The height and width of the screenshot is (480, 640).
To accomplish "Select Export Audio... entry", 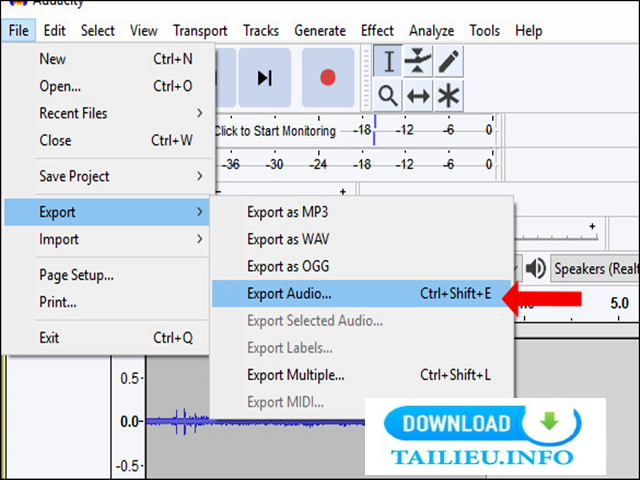I will pos(362,293).
